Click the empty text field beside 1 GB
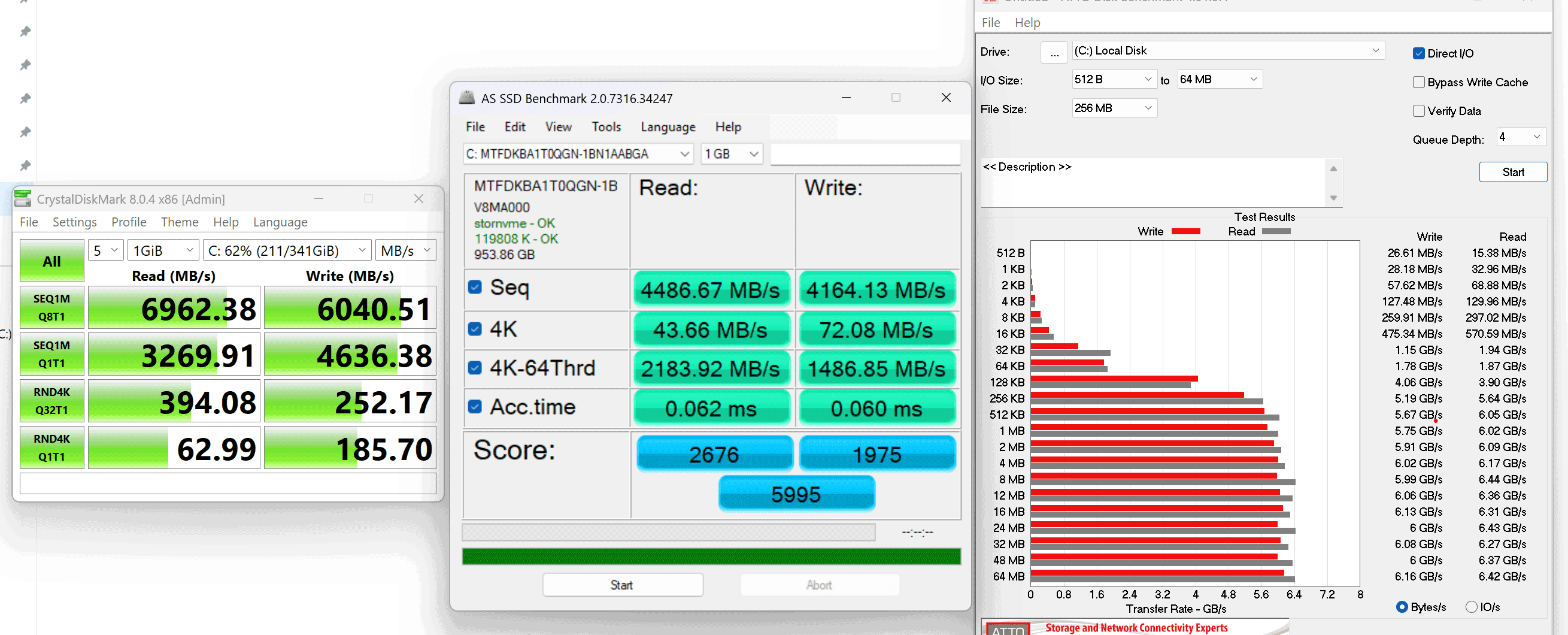 click(865, 154)
